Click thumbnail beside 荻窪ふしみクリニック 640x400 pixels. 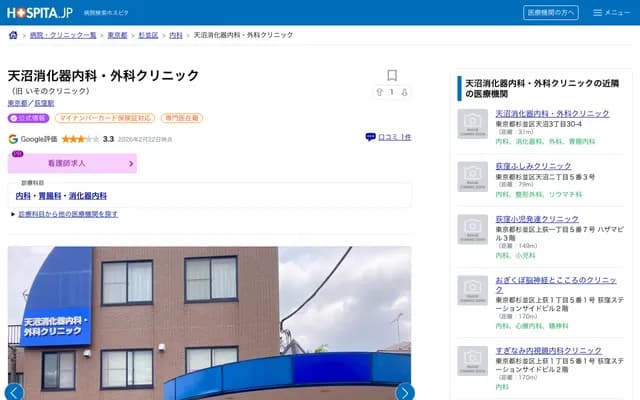click(x=473, y=177)
